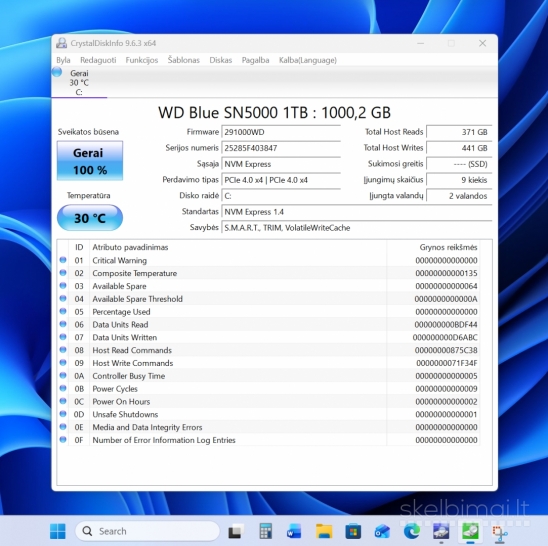Screen dimensions: 548x546
Task: Open Microsoft Word from the taskbar
Action: 294,531
